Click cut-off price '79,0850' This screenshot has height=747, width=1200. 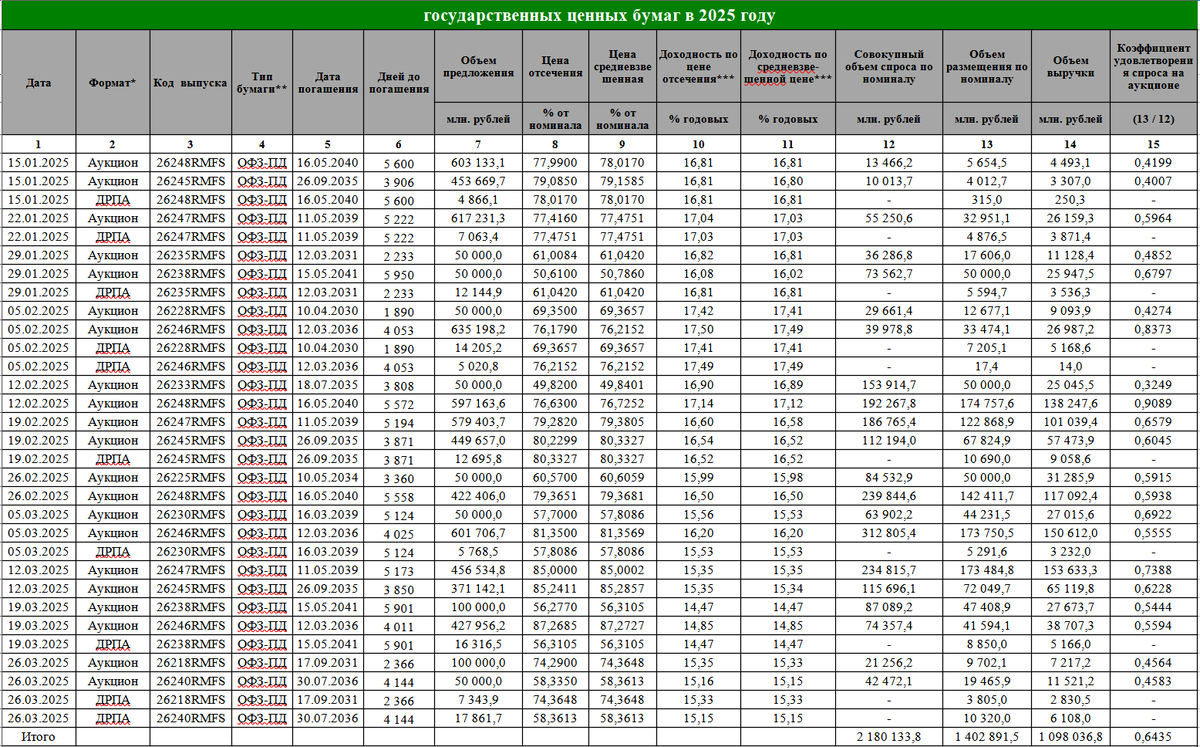pyautogui.click(x=555, y=180)
